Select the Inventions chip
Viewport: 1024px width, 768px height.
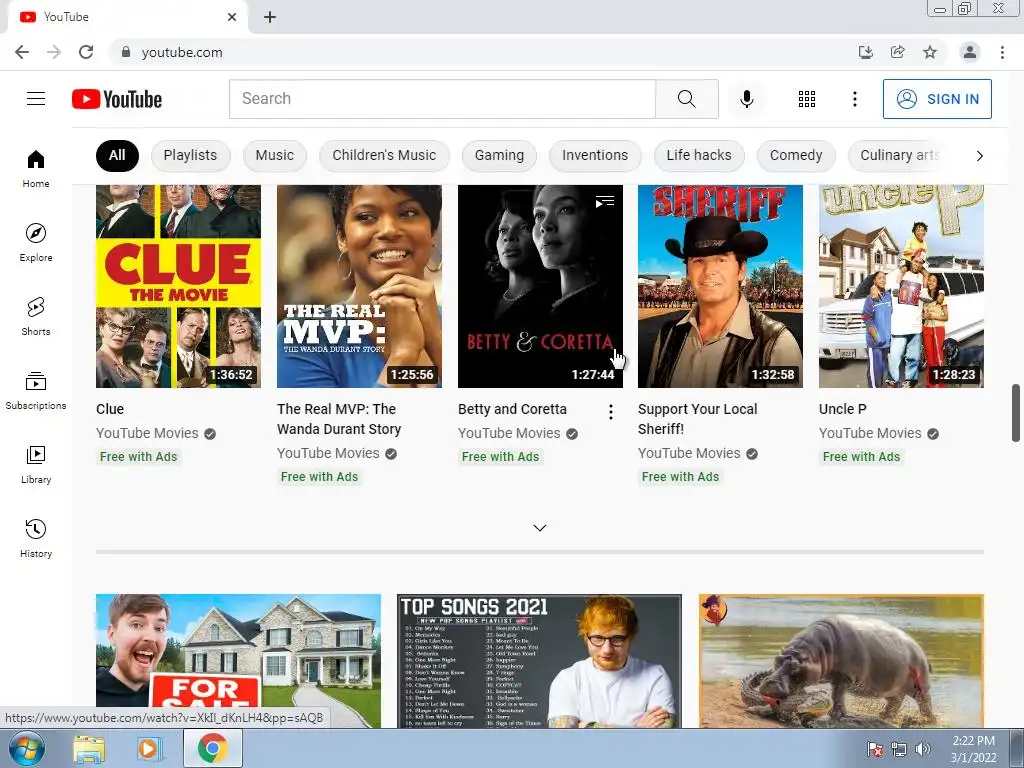coord(595,155)
